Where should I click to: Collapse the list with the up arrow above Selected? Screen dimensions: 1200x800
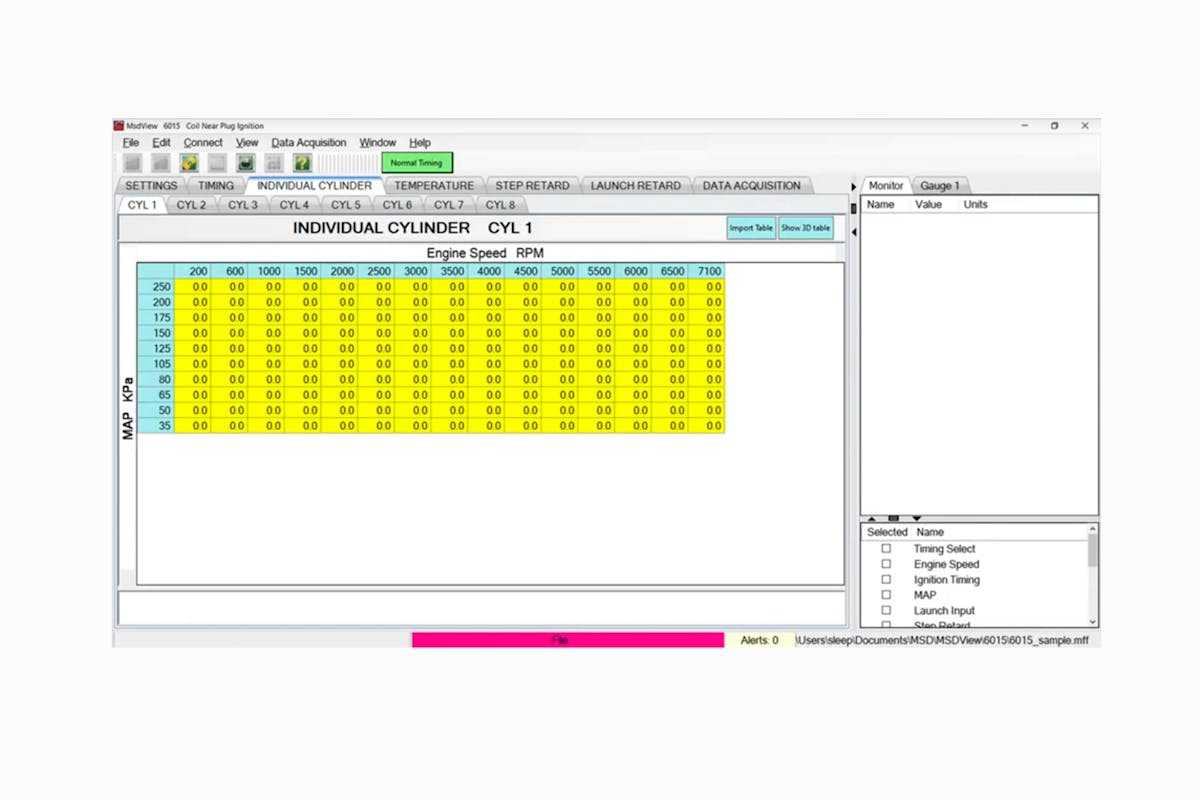coord(871,518)
